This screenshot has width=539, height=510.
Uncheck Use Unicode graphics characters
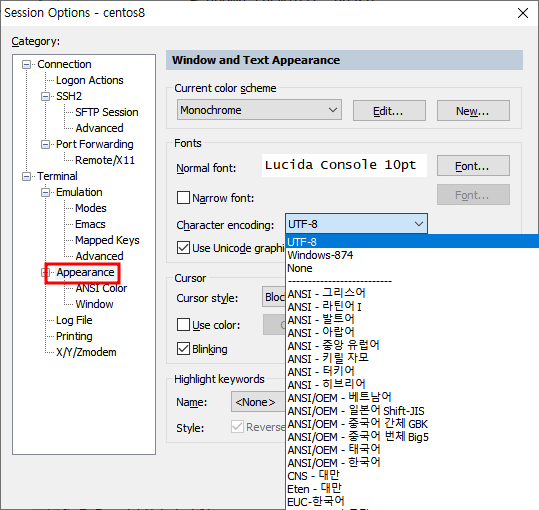click(x=183, y=248)
